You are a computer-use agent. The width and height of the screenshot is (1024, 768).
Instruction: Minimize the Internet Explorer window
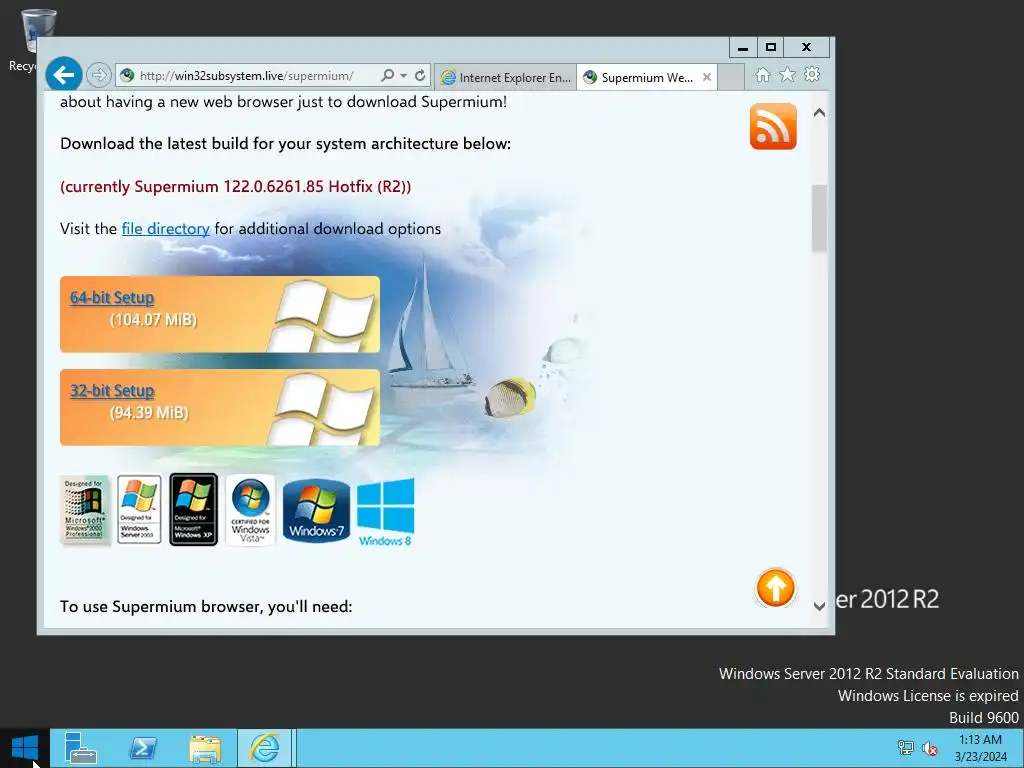click(x=743, y=47)
